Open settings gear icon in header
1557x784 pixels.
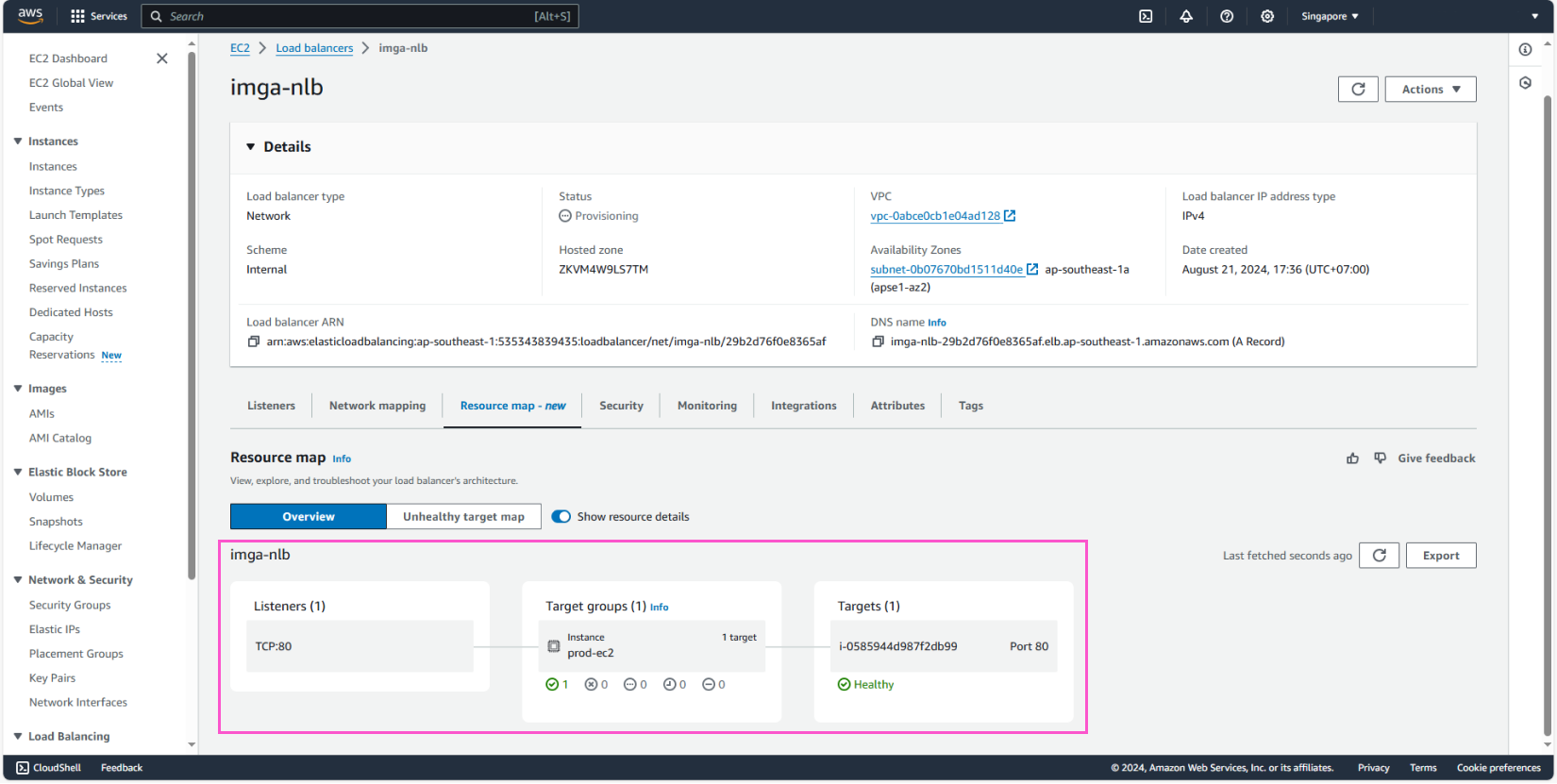pos(1267,16)
